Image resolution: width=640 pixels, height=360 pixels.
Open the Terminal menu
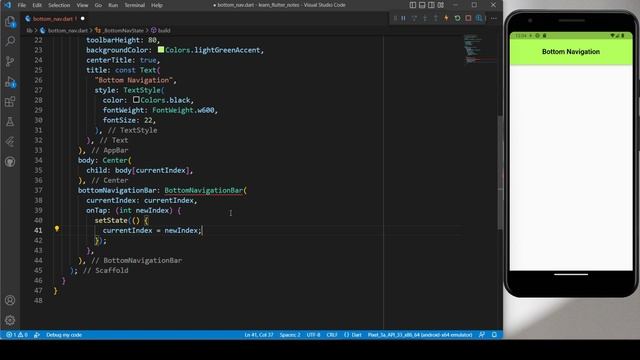click(x=135, y=5)
